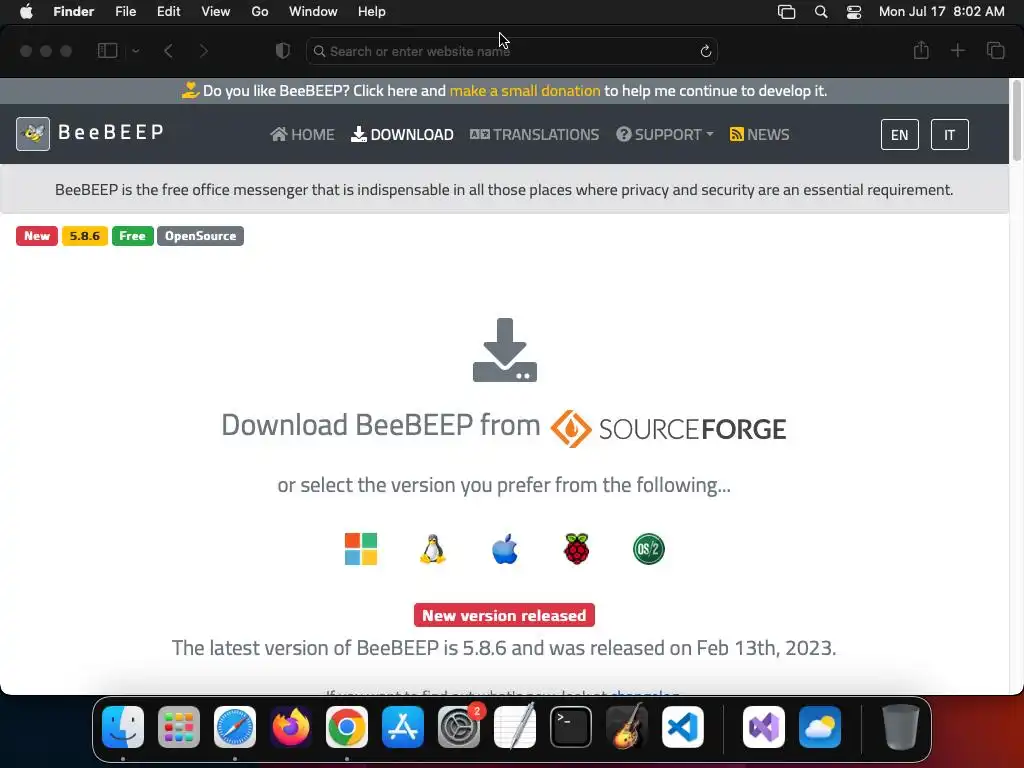Select the Raspberry Pi download icon
This screenshot has width=1024, height=768.
577,549
